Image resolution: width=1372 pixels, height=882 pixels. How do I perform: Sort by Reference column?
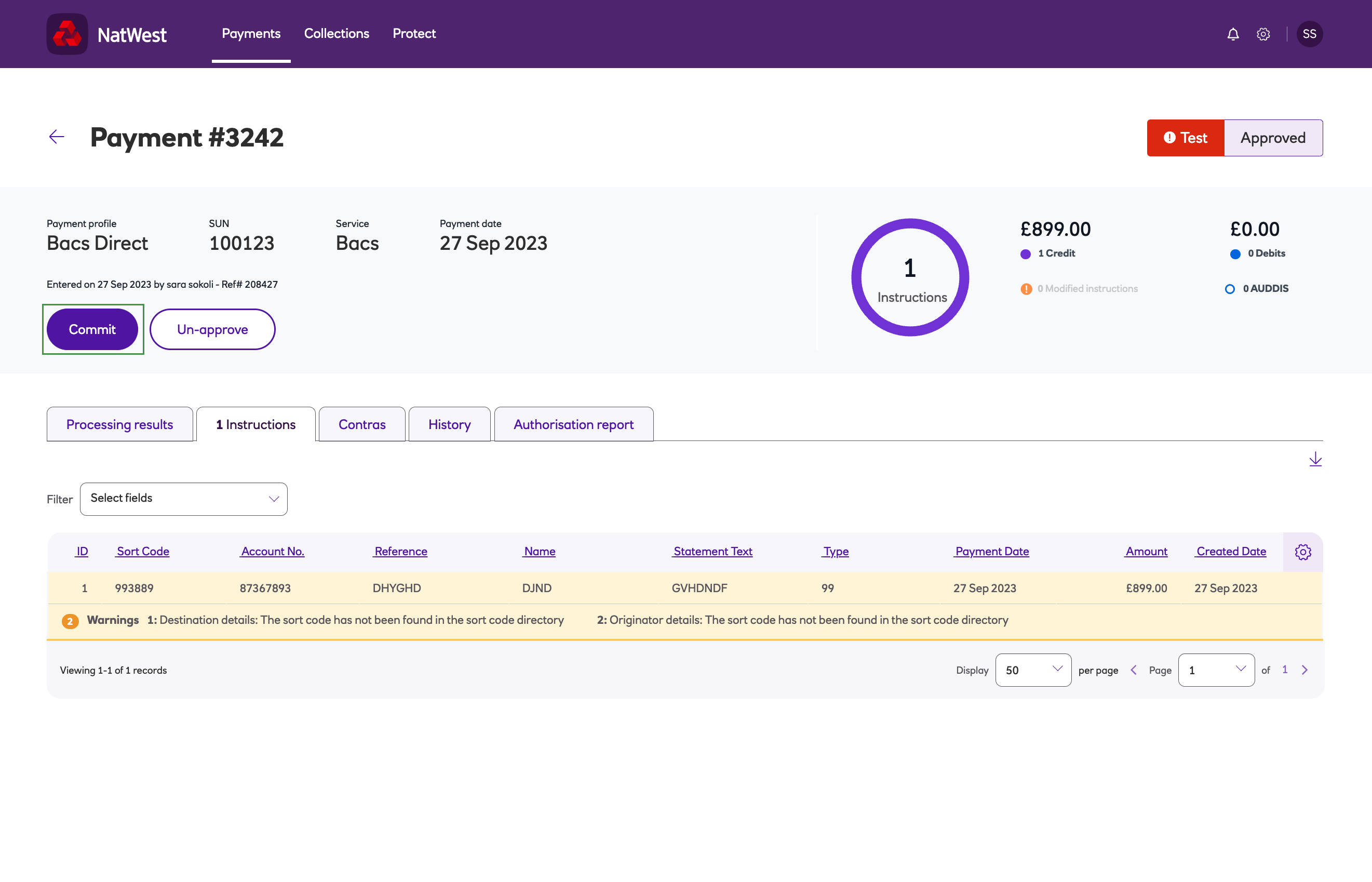[400, 552]
